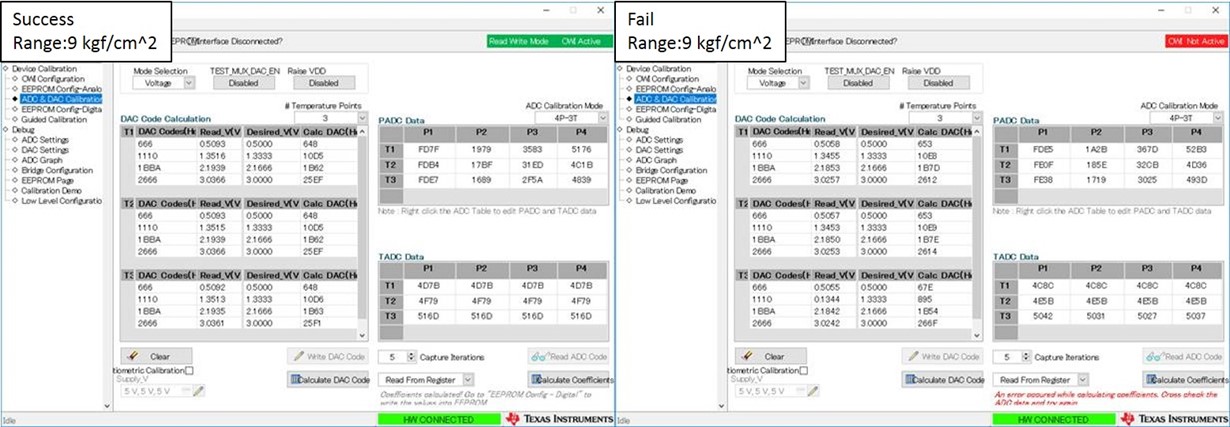The image size is (1230, 427).
Task: Collapse Device Calibration node in Fail window
Action: 619,68
